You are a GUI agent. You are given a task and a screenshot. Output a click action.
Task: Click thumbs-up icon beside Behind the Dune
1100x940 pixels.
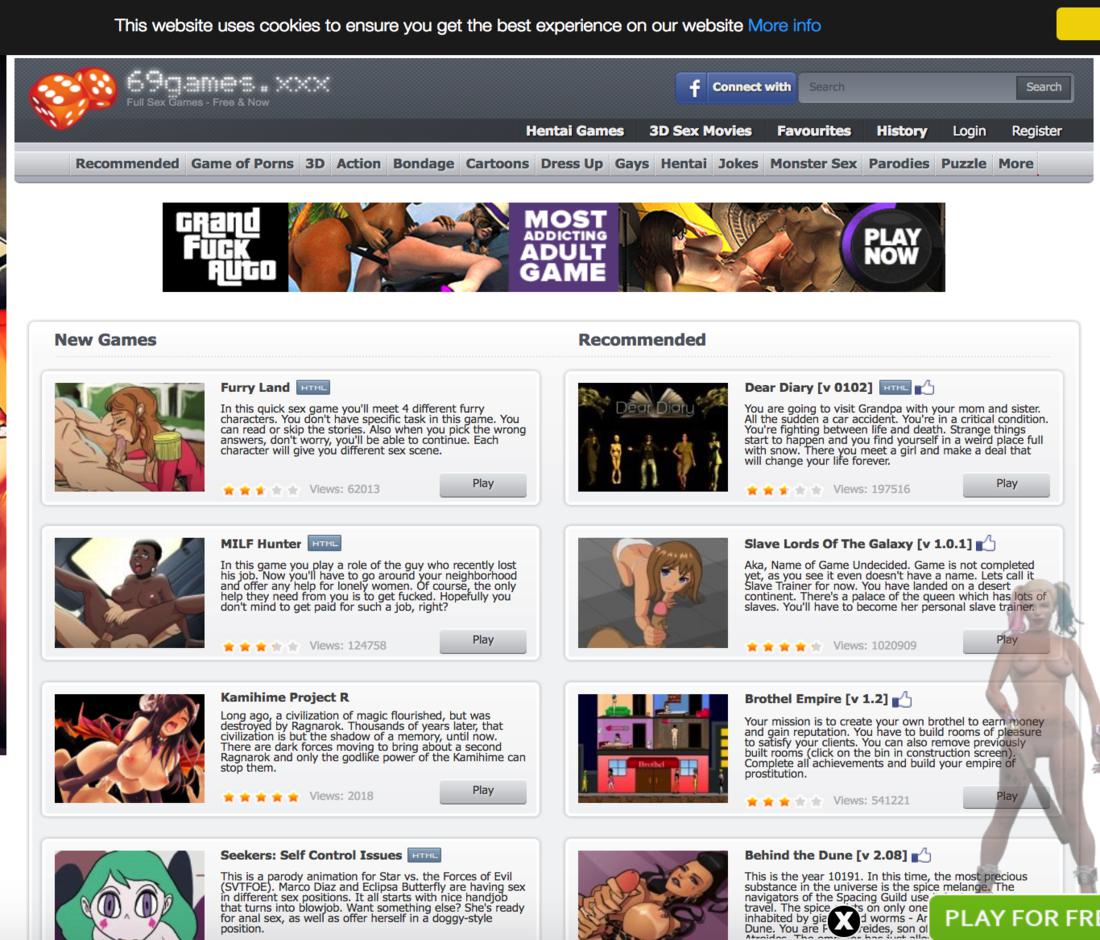click(921, 855)
